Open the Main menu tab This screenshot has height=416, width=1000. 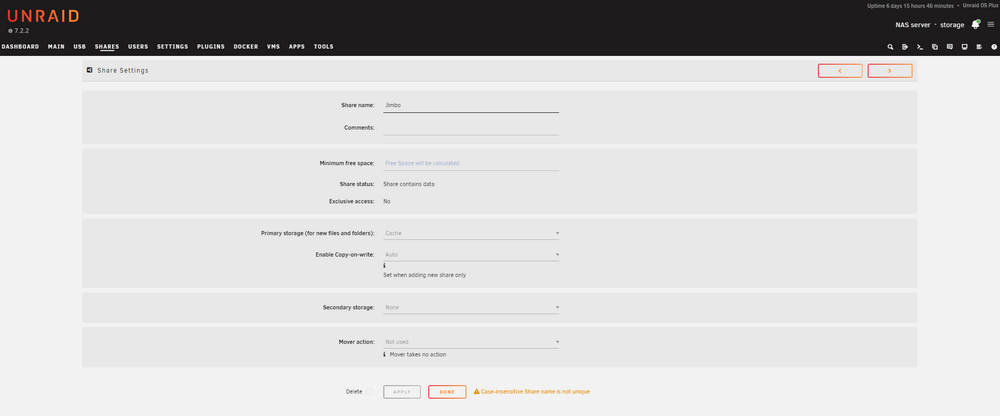(x=56, y=47)
